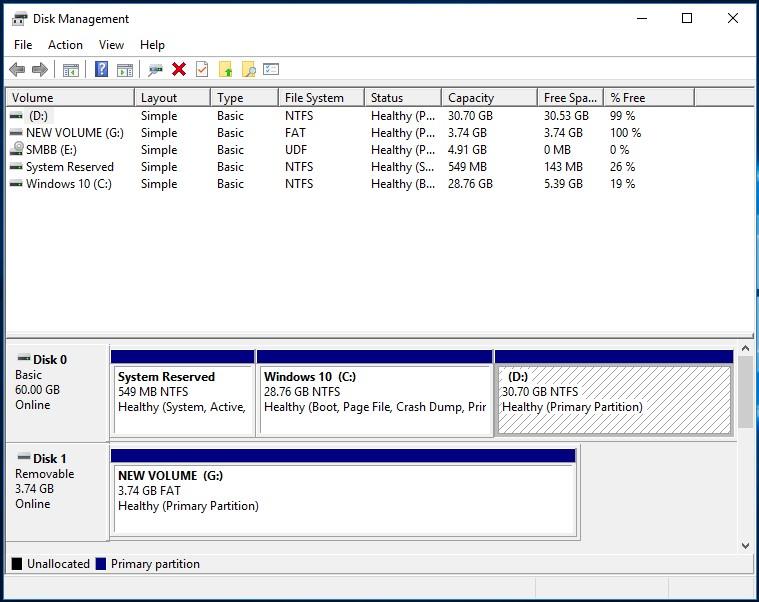Click Show/Hide Console Tree icon
The width and height of the screenshot is (759, 602).
[71, 70]
